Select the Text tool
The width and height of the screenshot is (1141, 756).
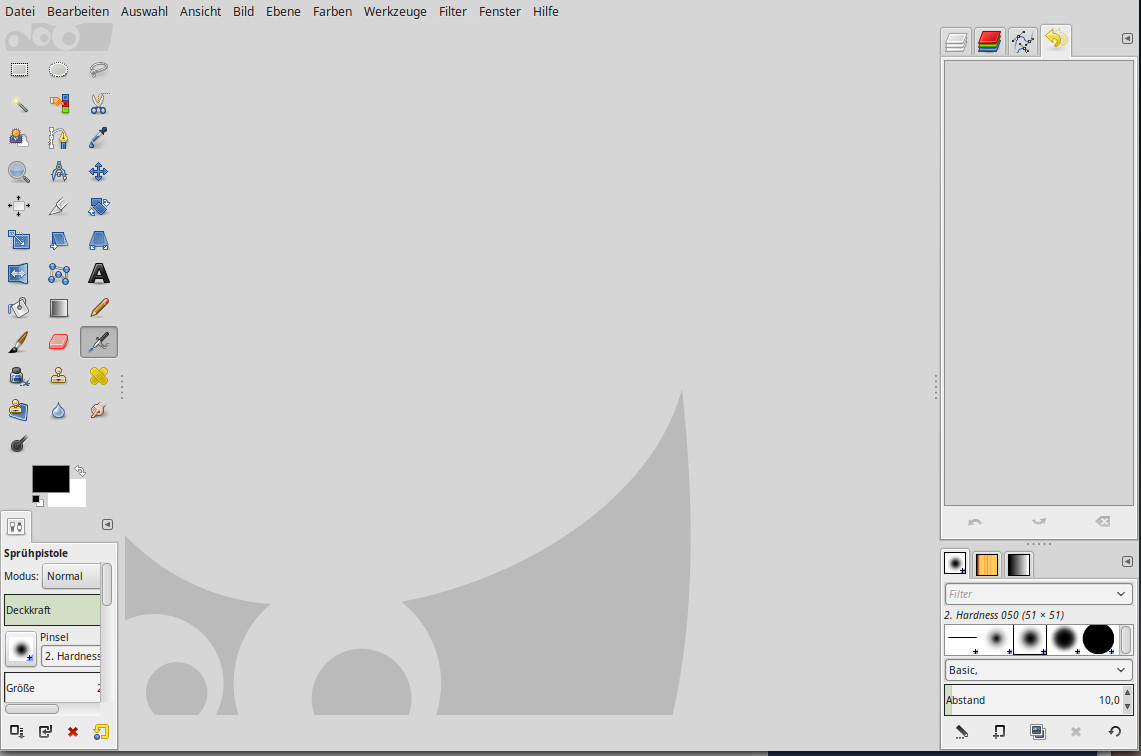(98, 274)
